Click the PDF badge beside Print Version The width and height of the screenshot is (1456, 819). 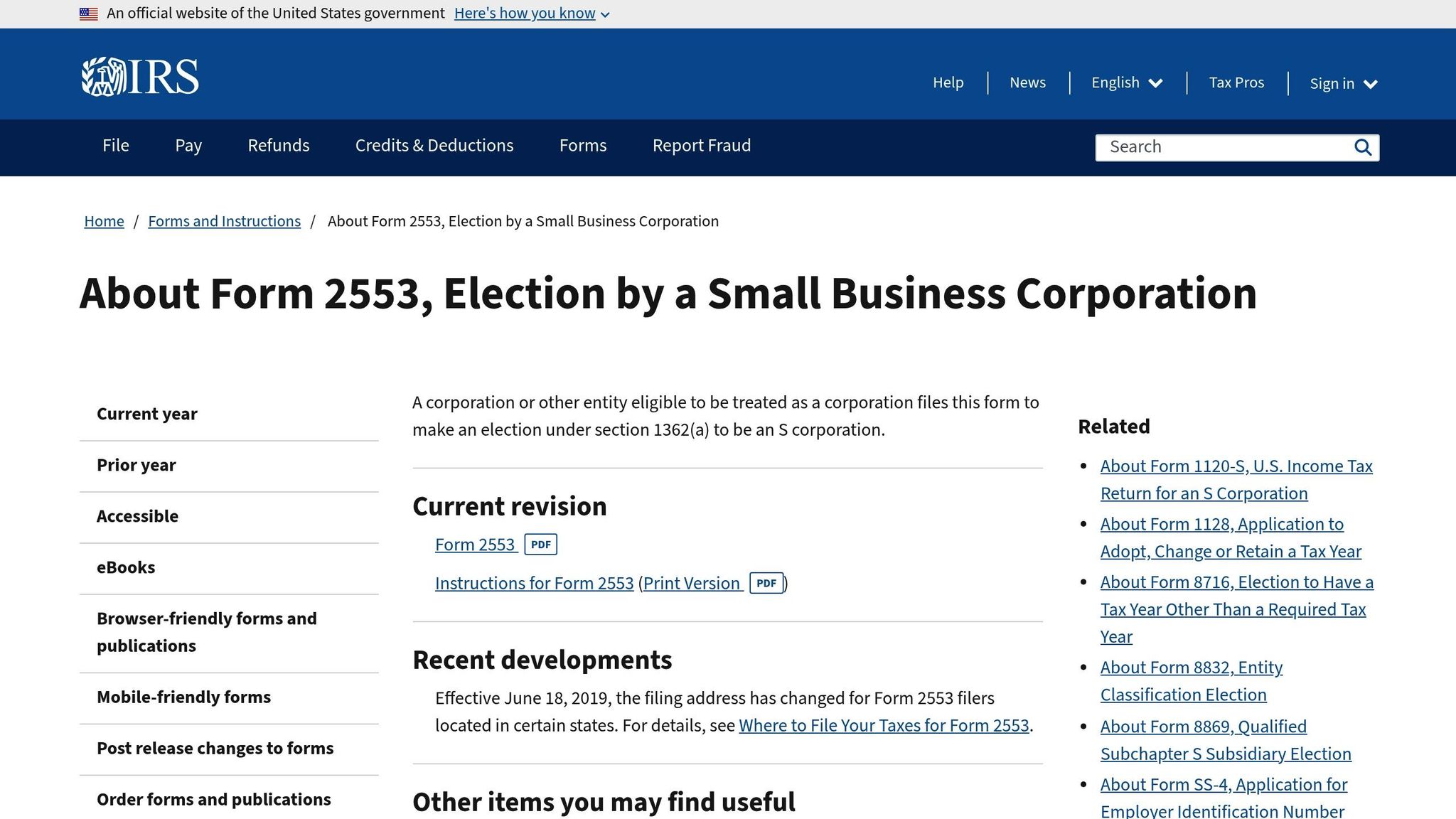pyautogui.click(x=766, y=584)
